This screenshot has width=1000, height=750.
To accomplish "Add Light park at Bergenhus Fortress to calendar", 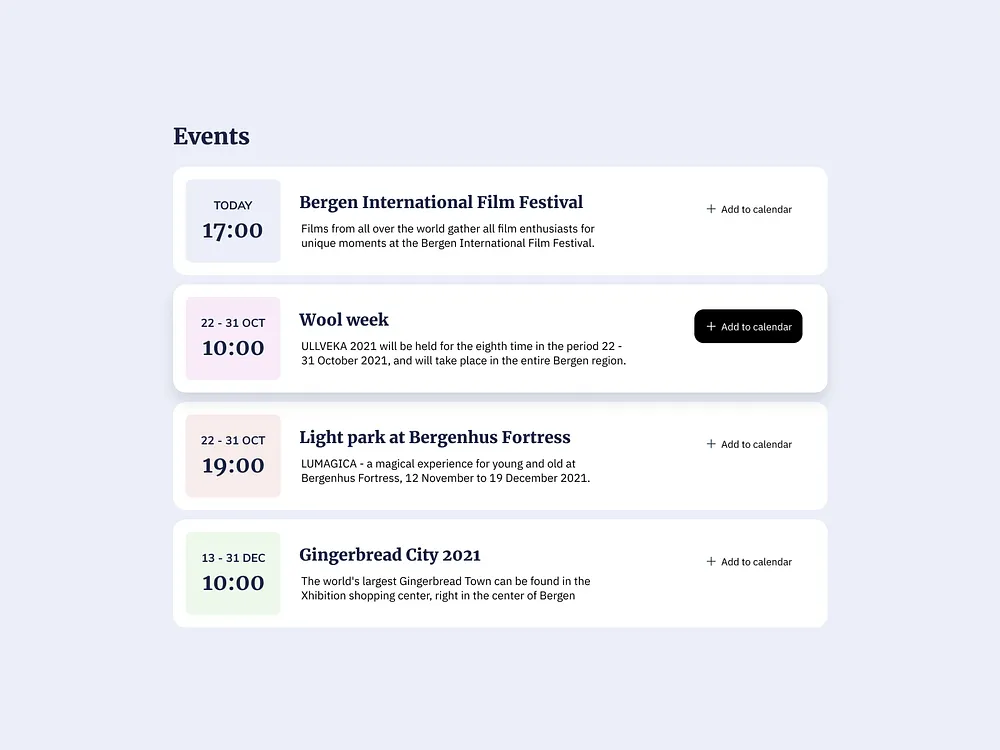I will (748, 444).
